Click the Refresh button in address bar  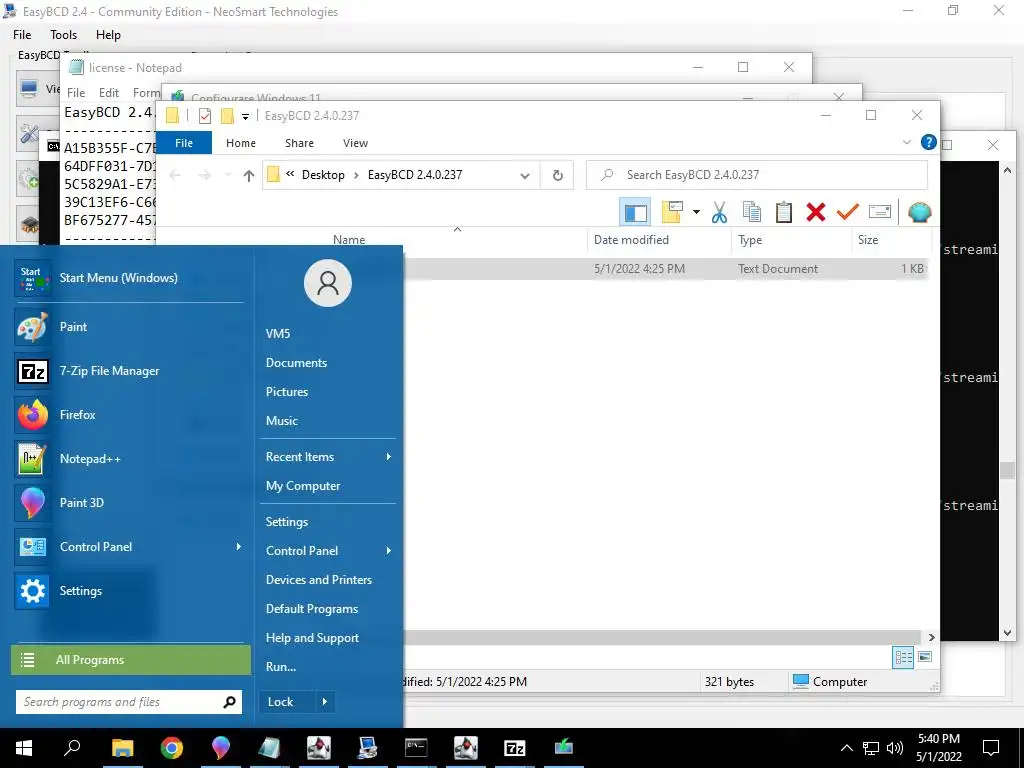point(557,175)
